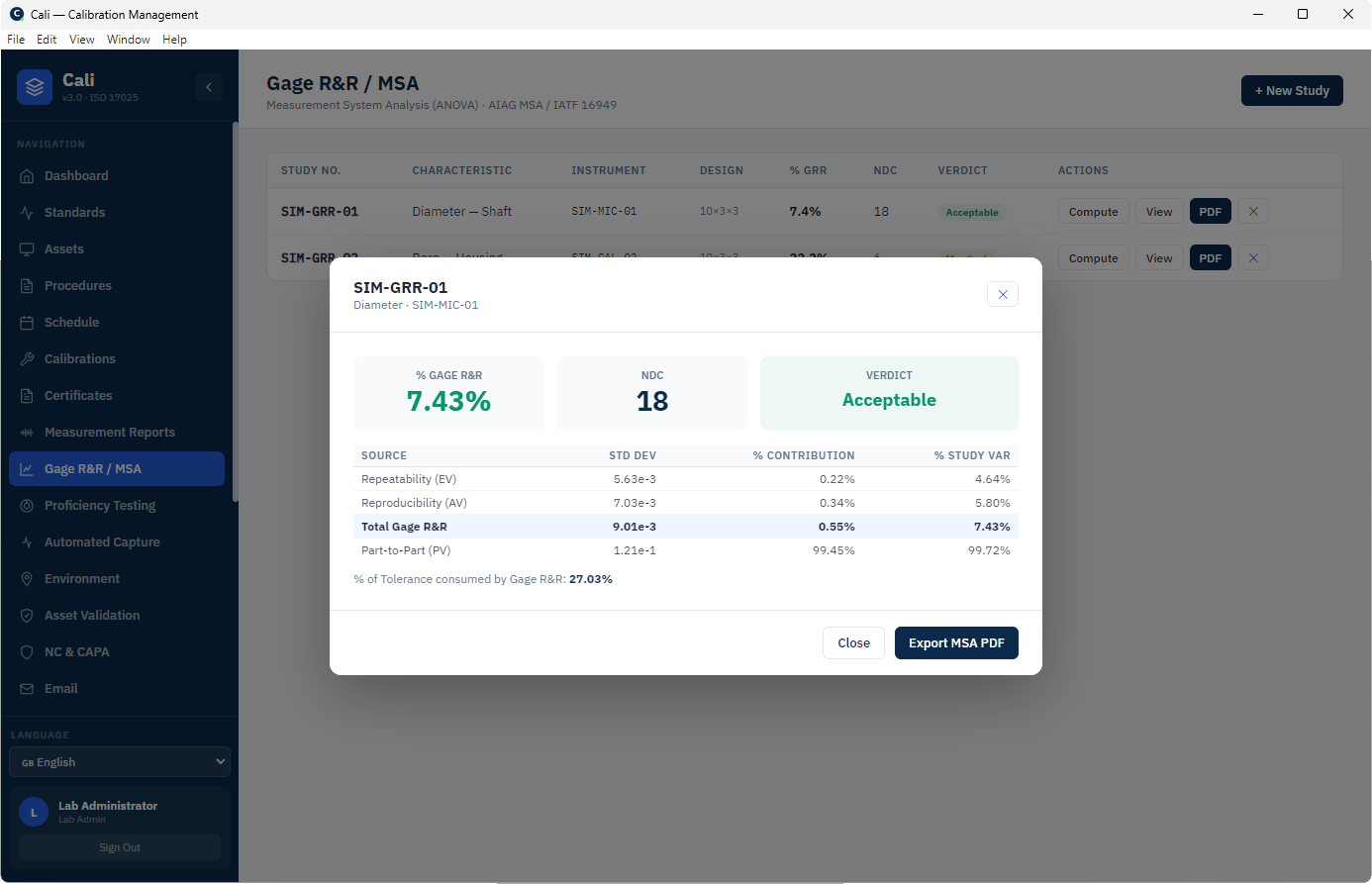Click the Close button in dialog
1372x884 pixels.
point(853,643)
